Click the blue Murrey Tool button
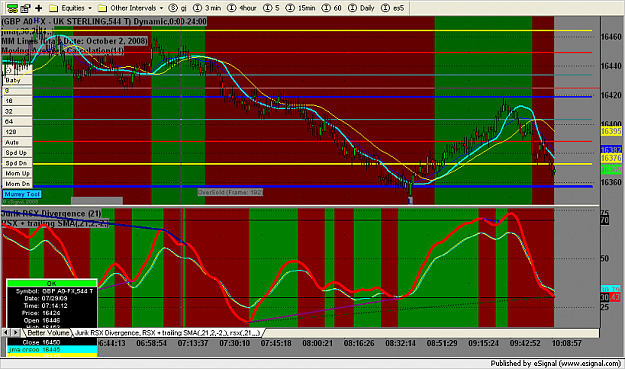The width and height of the screenshot is (625, 369). 22,194
